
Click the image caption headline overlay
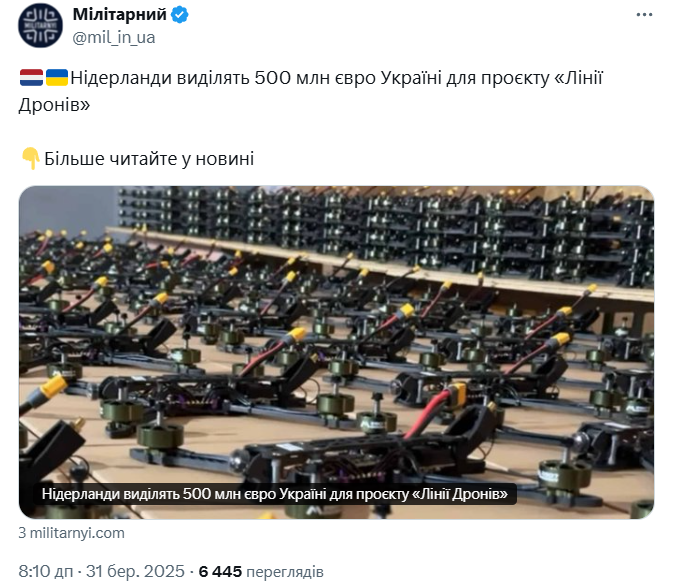pyautogui.click(x=275, y=494)
